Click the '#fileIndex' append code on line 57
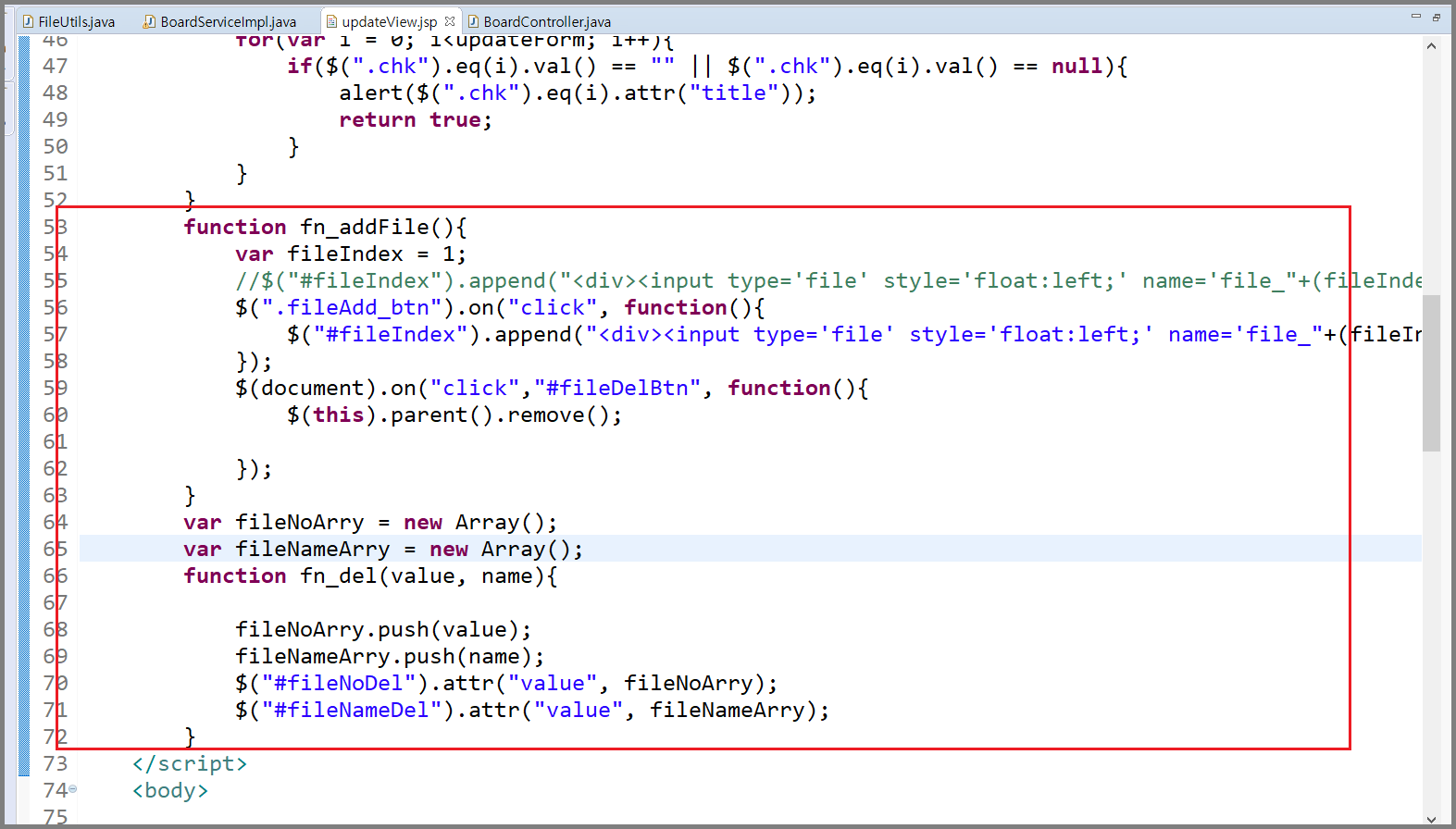The height and width of the screenshot is (829, 1456). (x=854, y=334)
